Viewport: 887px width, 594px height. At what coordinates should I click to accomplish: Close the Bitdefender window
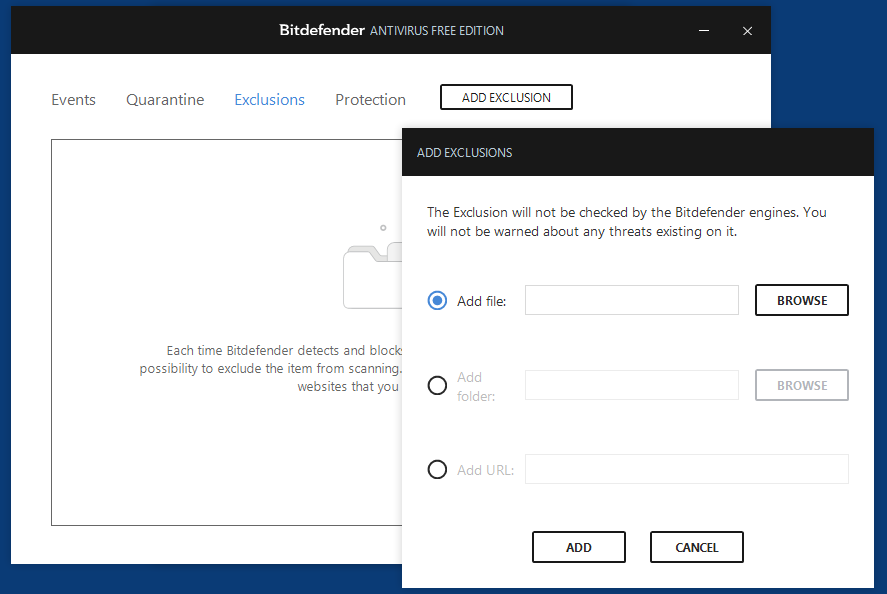coord(747,31)
